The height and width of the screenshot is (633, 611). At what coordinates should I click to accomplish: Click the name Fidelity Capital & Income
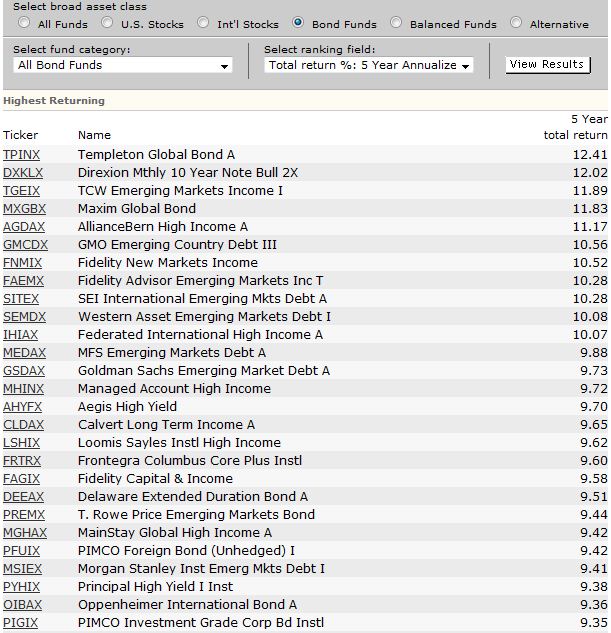pyautogui.click(x=155, y=479)
